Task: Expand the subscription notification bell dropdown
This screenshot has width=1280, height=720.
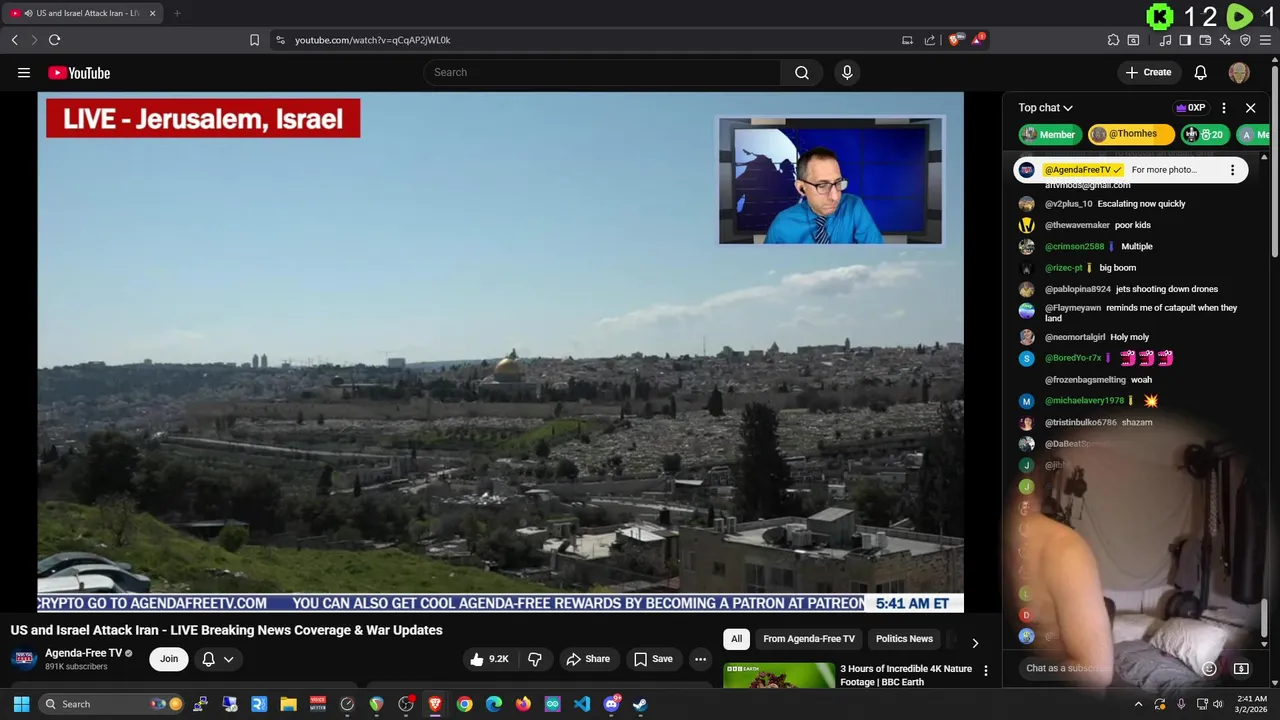Action: (x=217, y=659)
